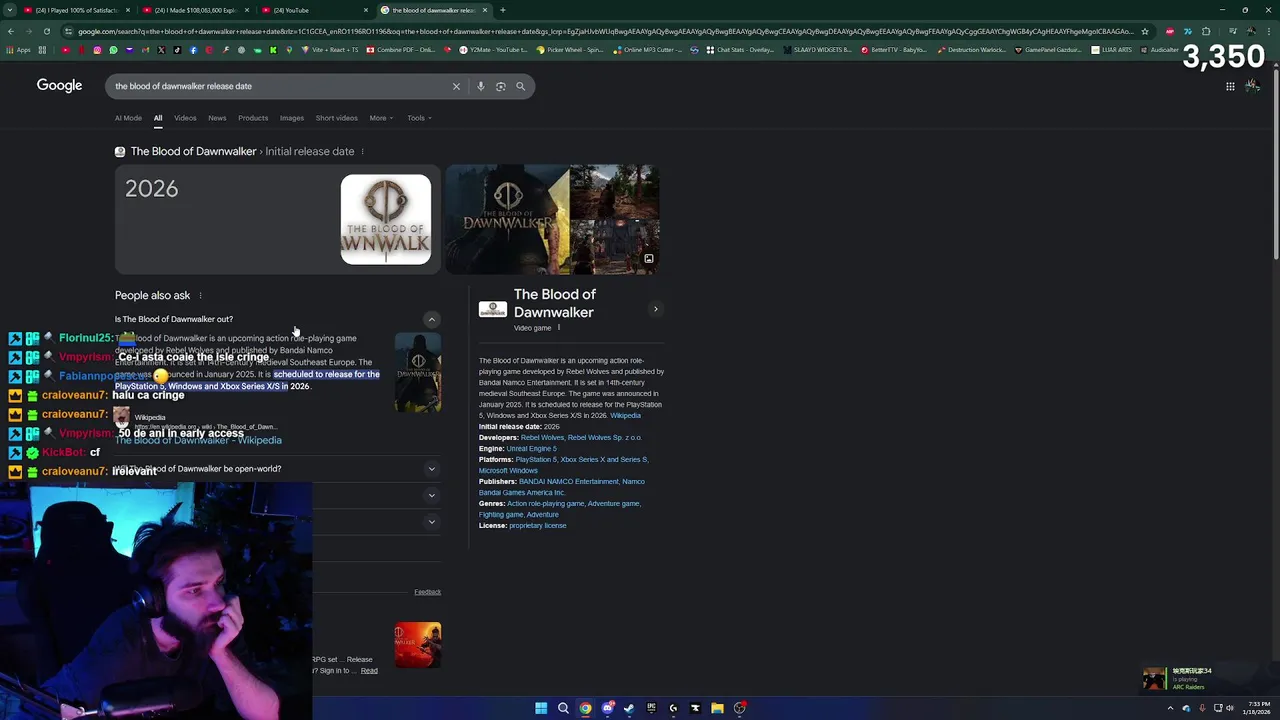Open 'Combine PDF' bookmark
The image size is (1280, 720).
(x=400, y=50)
